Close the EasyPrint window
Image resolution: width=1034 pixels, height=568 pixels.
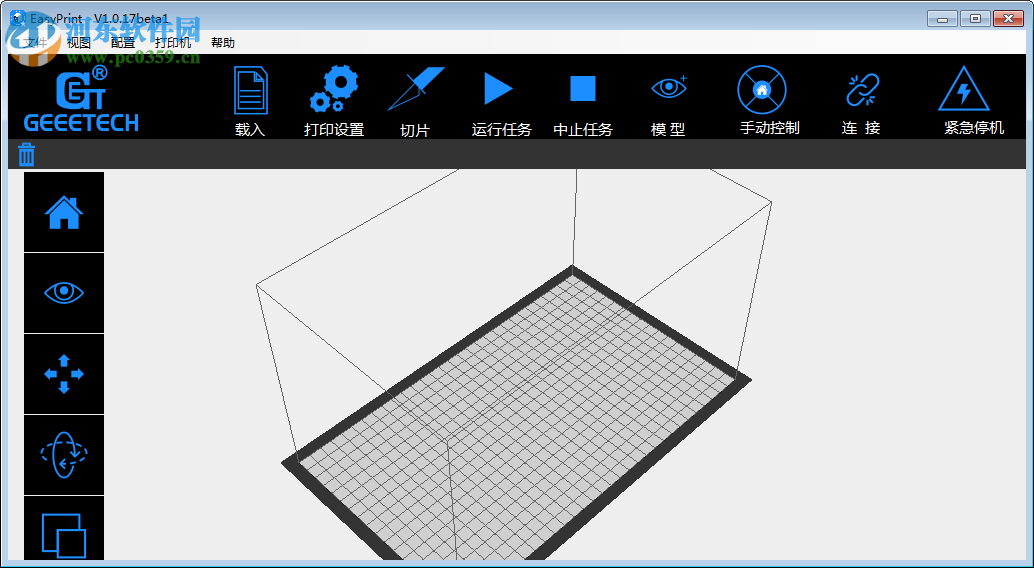coord(1008,19)
